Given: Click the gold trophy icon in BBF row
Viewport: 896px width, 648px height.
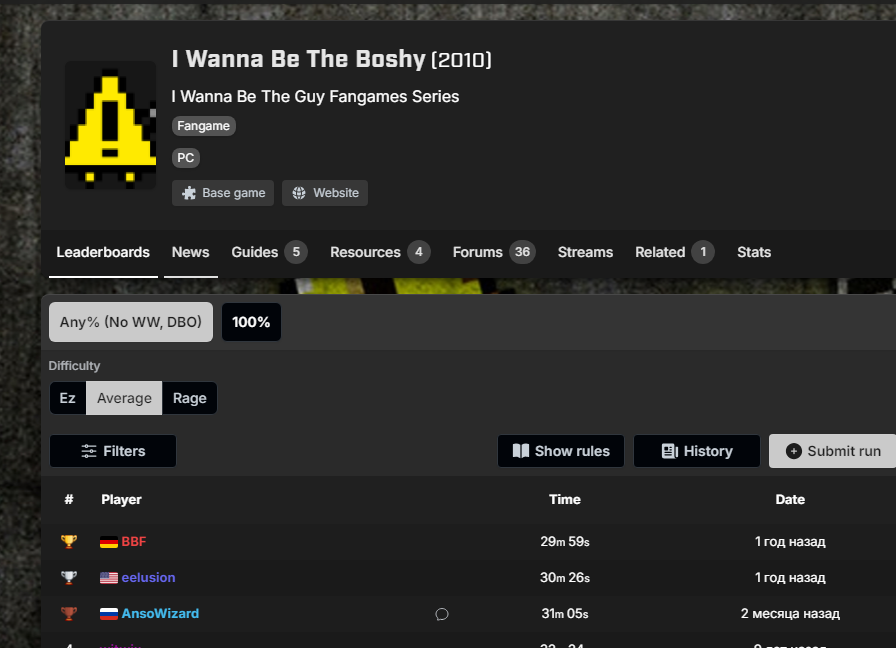Looking at the screenshot, I should [x=69, y=541].
